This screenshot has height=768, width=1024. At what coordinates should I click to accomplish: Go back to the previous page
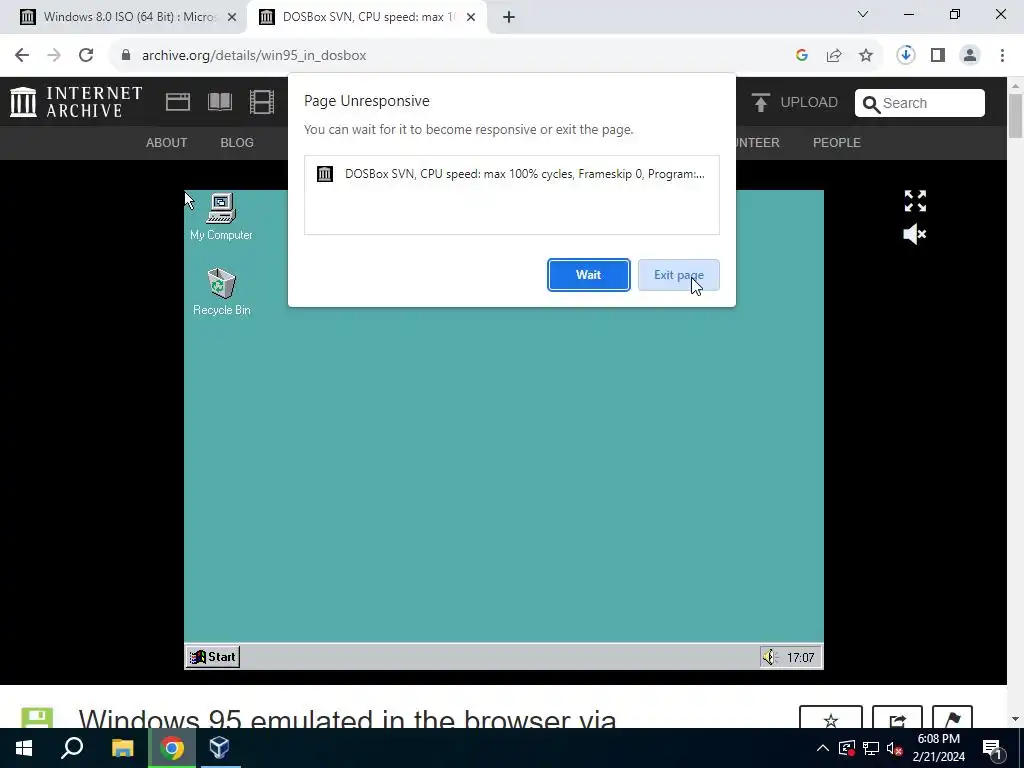22,56
